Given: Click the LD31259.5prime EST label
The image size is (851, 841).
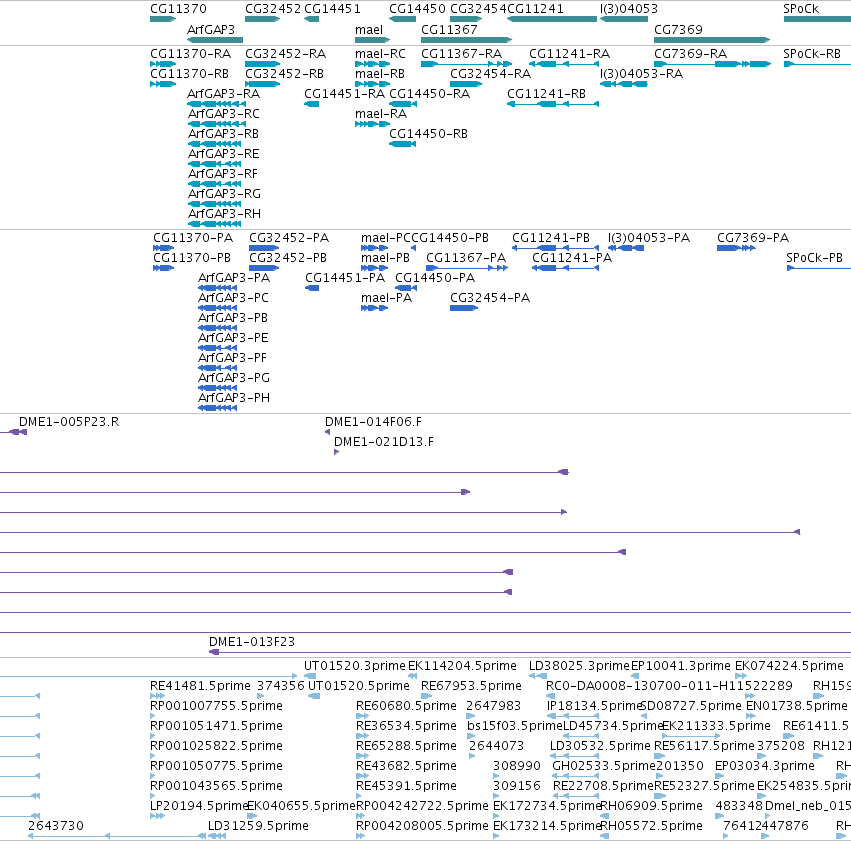Looking at the screenshot, I should [x=258, y=826].
